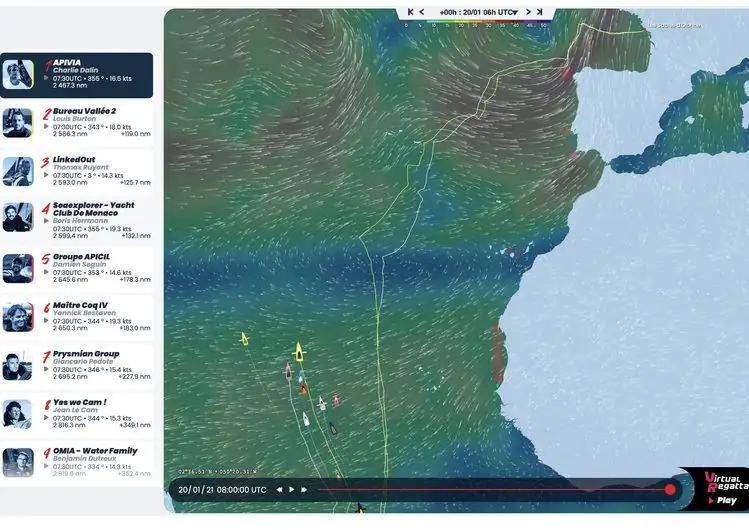Viewport: 749px width, 530px height.
Task: Open Yannick Bestaven's skipper photo
Action: click(18, 317)
